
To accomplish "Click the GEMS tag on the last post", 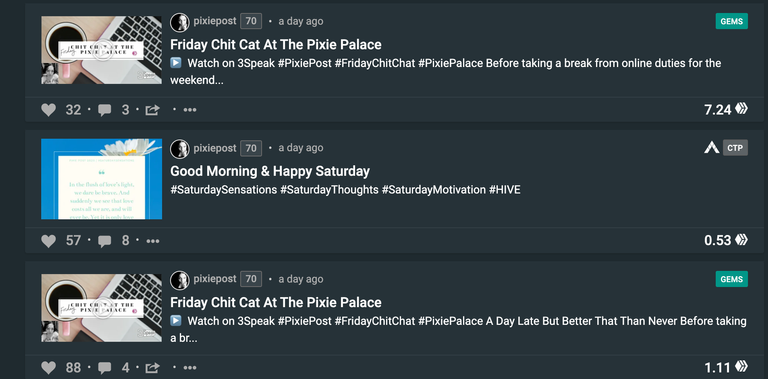I will tap(731, 279).
